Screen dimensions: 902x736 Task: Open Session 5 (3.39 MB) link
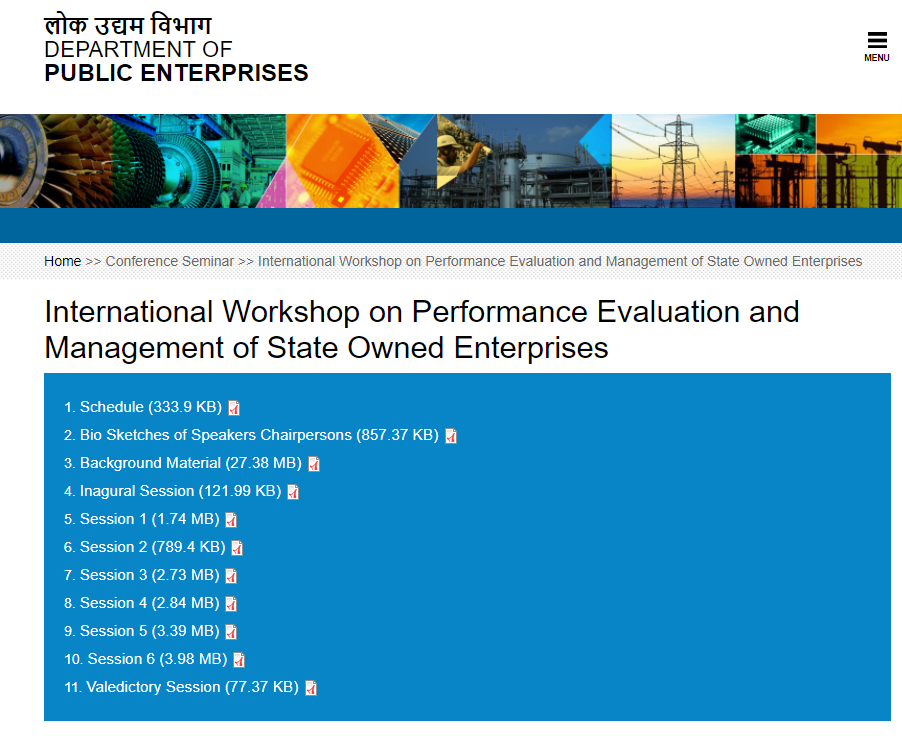click(x=150, y=631)
